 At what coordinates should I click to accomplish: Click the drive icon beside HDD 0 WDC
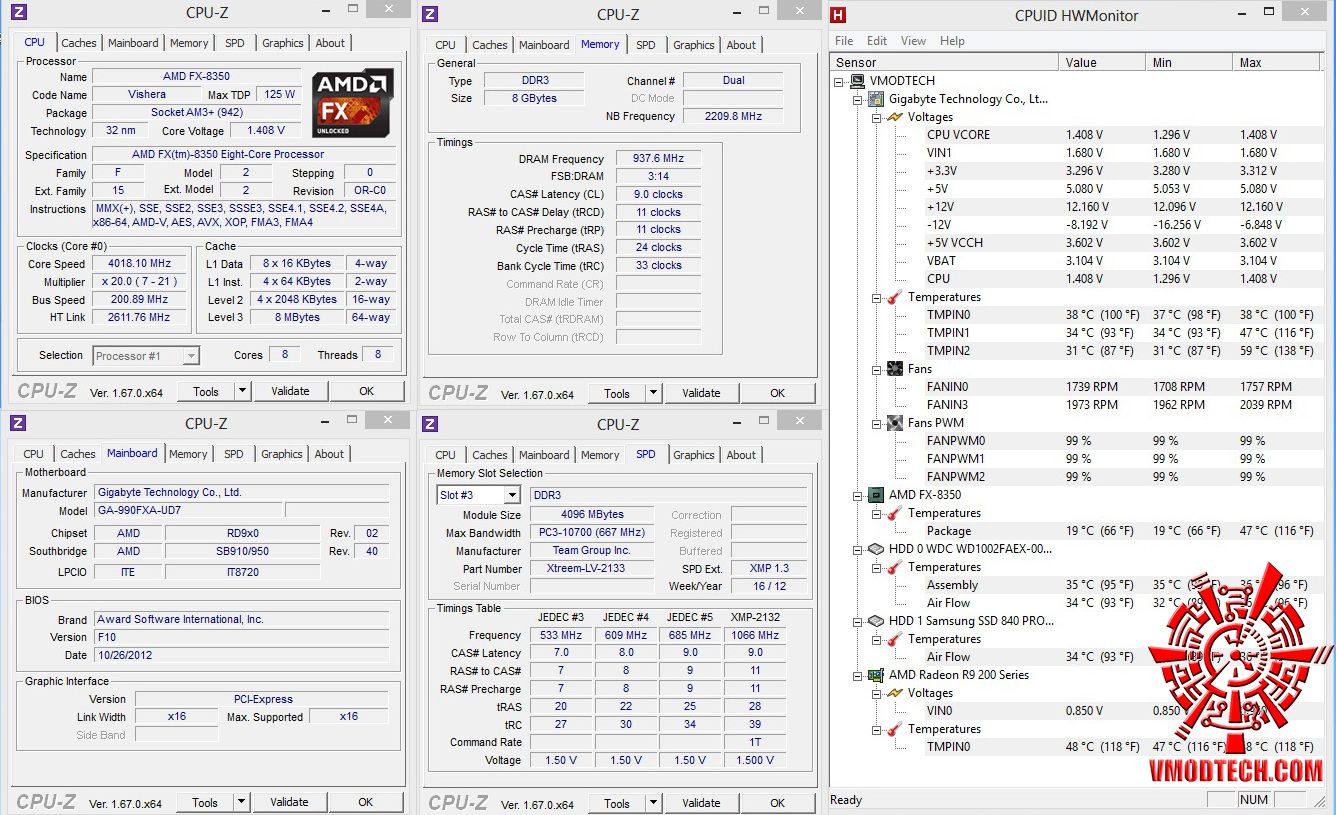point(877,549)
